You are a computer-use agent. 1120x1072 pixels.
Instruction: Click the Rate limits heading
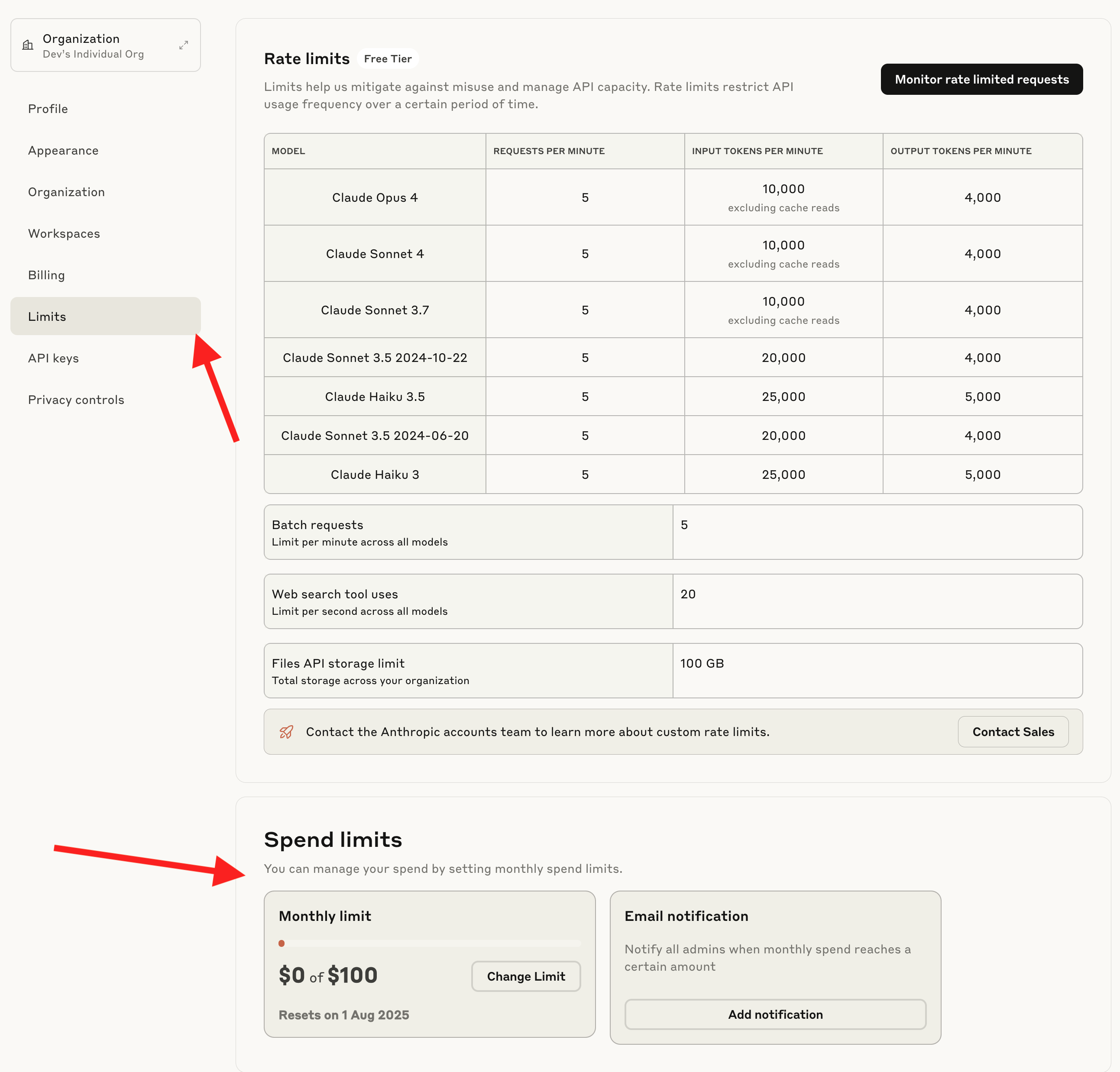pos(306,59)
